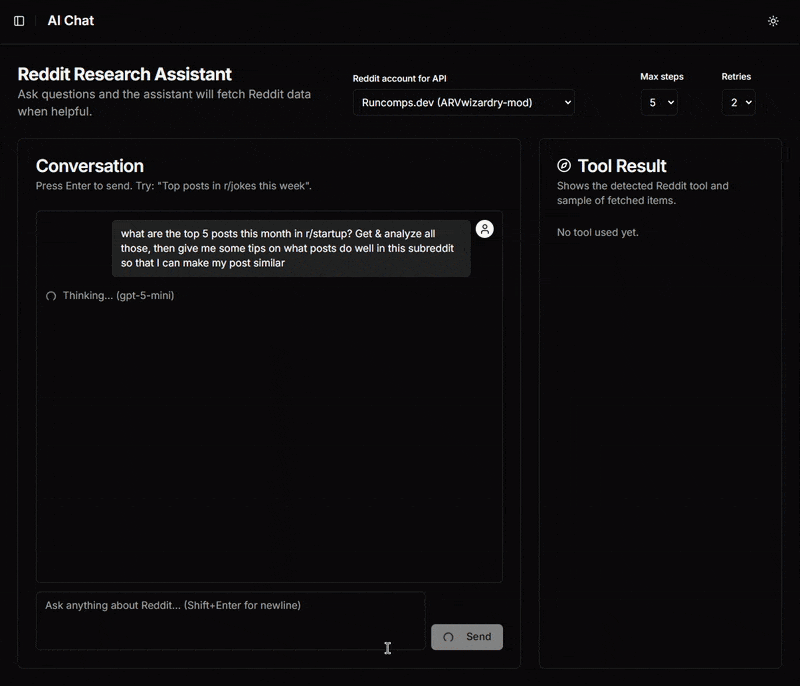
Task: Focus the Ask anything about Reddit textbox
Action: click(230, 620)
